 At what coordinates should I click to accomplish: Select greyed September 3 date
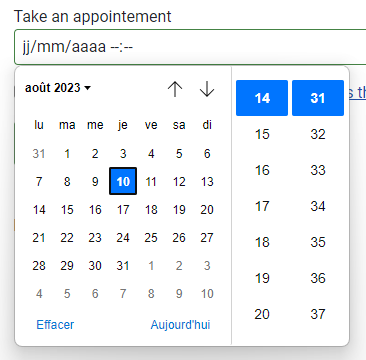(207, 266)
